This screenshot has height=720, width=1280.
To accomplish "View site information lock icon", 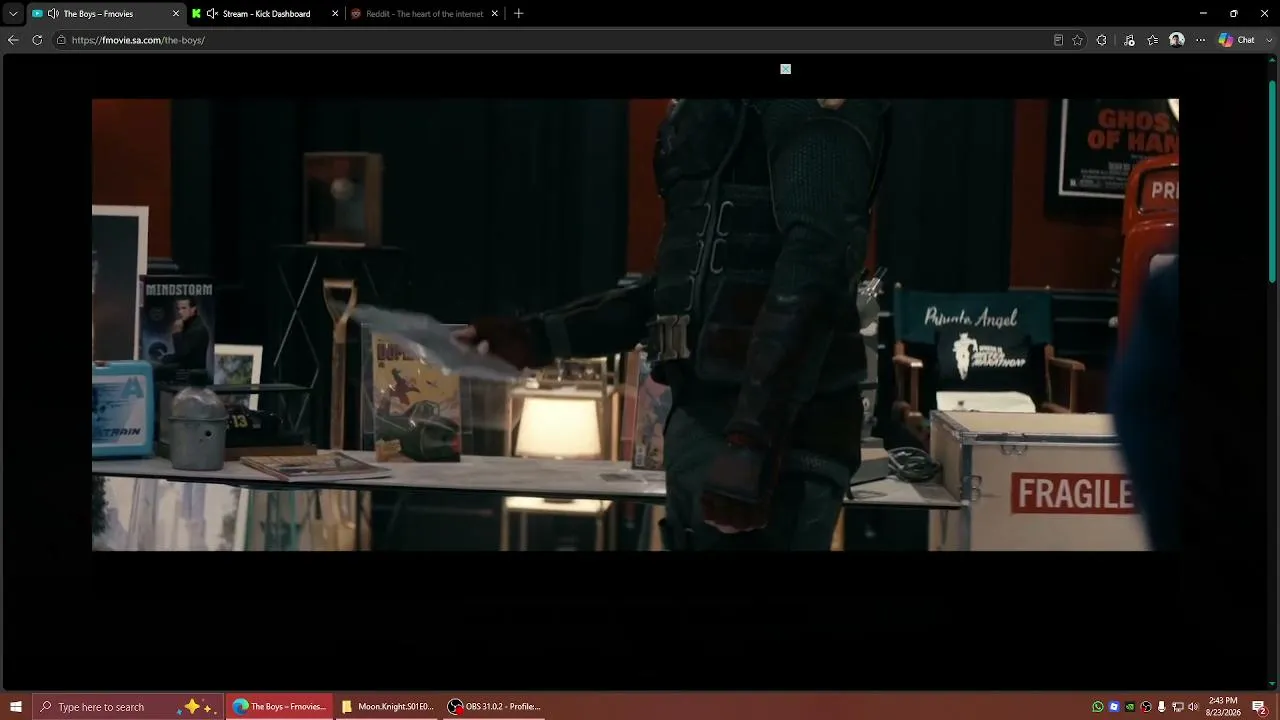I will [61, 40].
